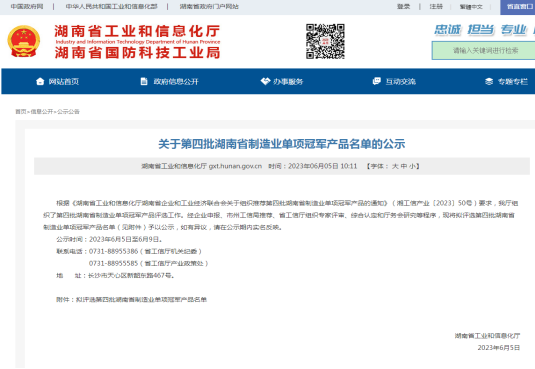Click the closing date 2023年6月5日
535x369 pixels.
[x=498, y=348]
